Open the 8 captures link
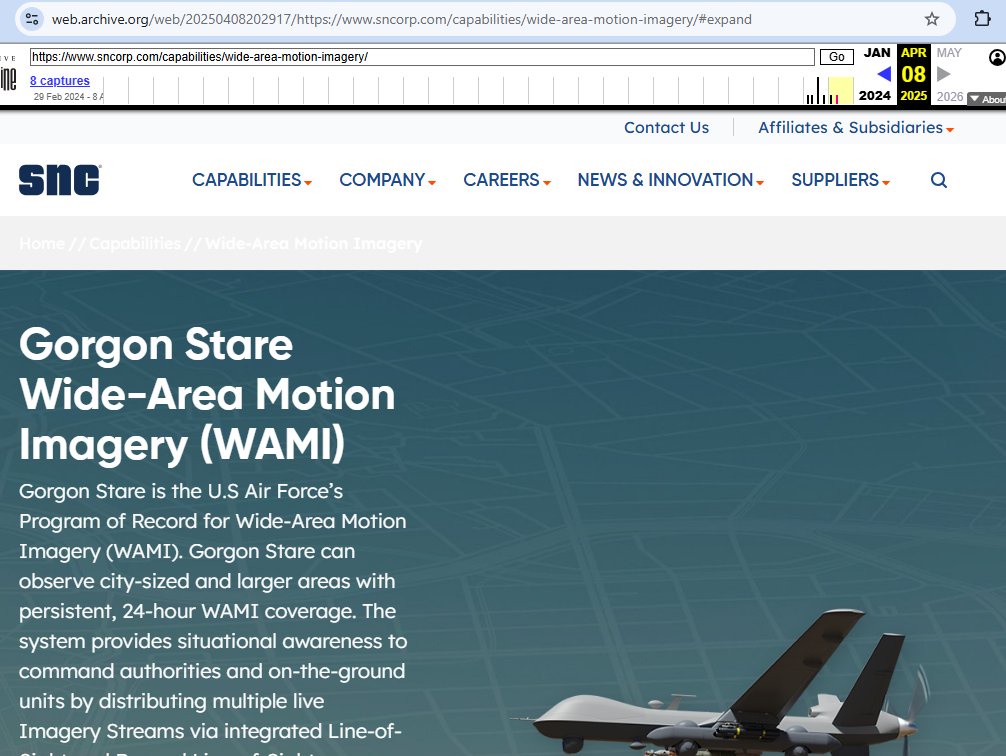1006x756 pixels. click(59, 81)
